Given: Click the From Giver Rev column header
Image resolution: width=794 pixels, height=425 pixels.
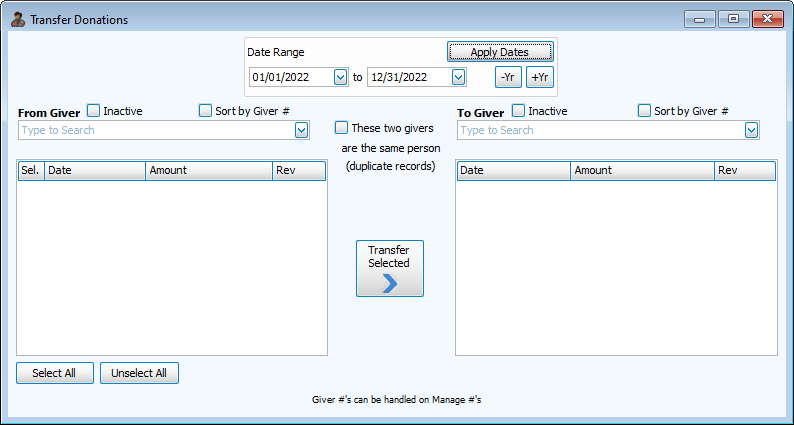Looking at the screenshot, I should coord(298,171).
